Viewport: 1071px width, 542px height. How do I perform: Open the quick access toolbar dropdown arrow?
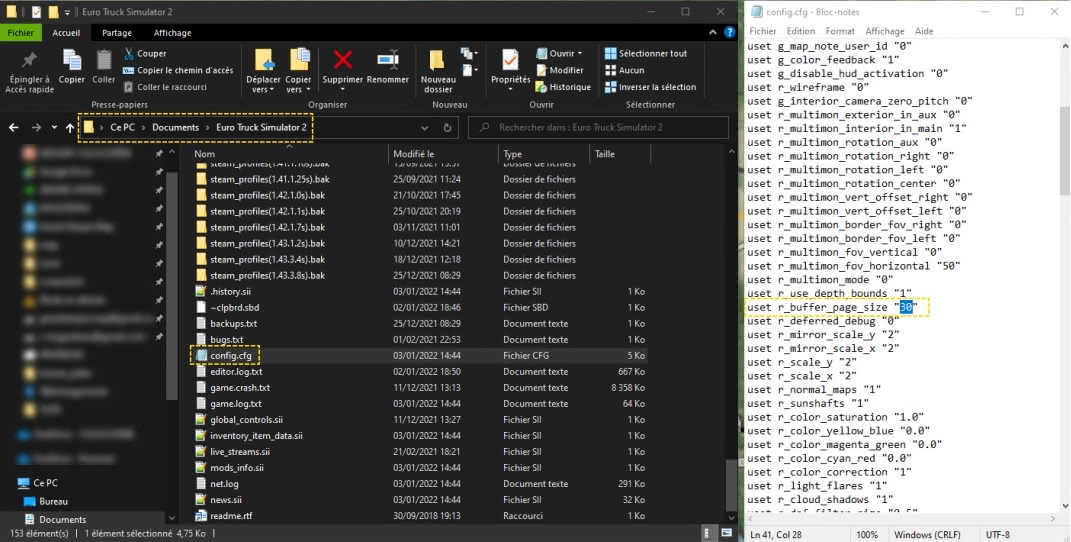point(67,12)
